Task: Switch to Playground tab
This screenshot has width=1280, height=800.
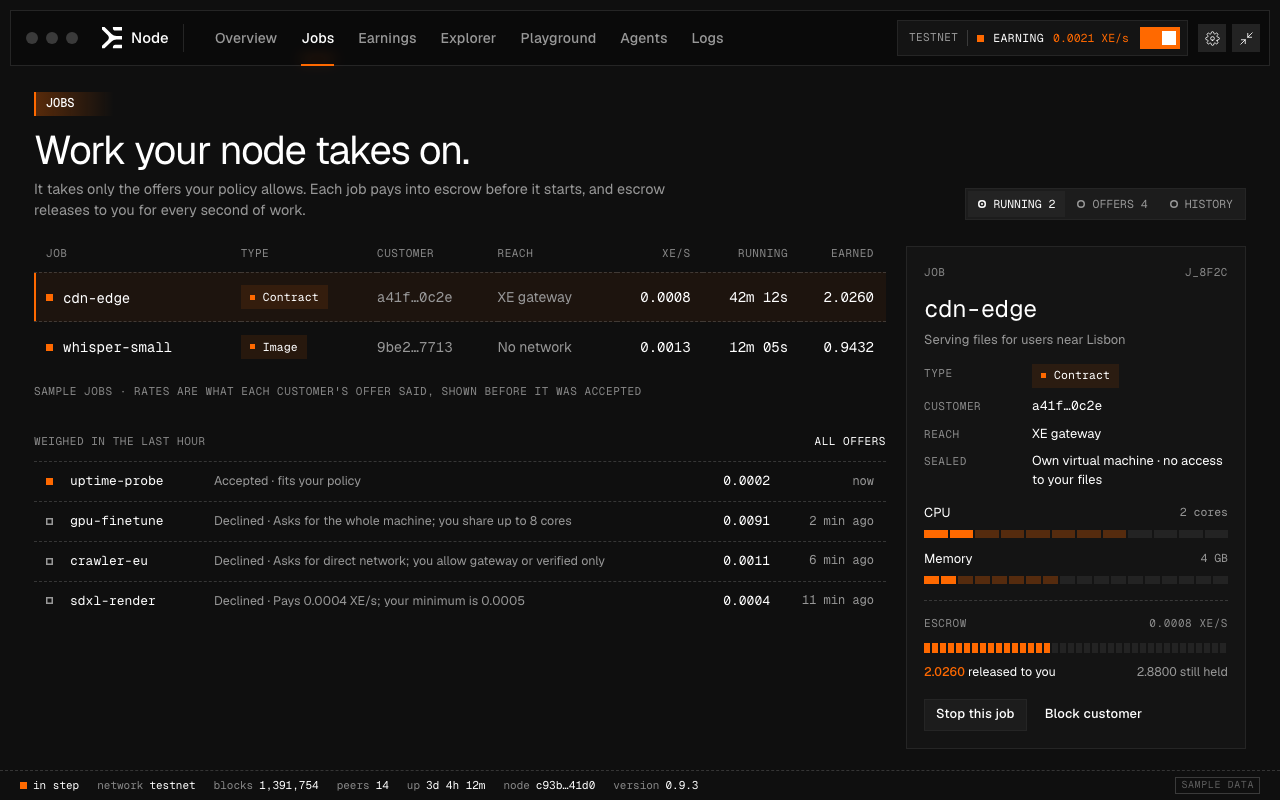Action: click(558, 38)
